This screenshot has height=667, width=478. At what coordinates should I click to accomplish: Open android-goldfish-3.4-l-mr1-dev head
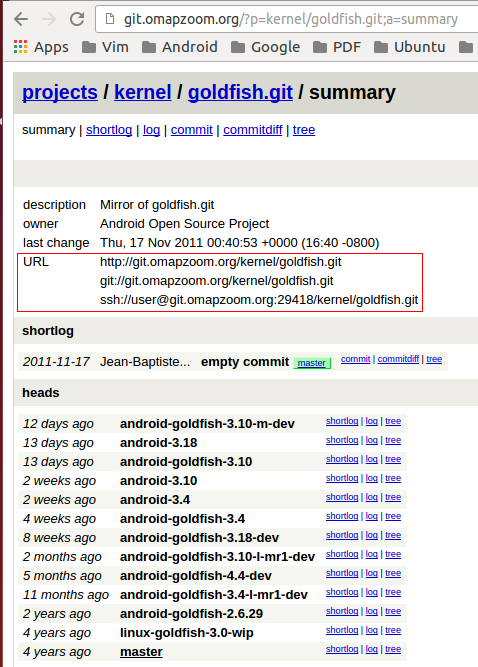click(214, 595)
